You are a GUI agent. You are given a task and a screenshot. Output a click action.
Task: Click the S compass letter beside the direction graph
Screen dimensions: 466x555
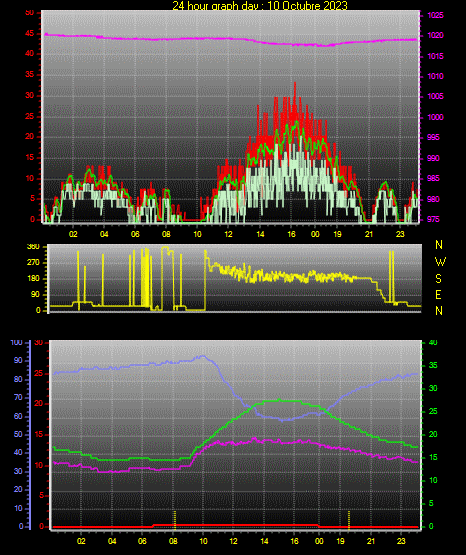click(438, 279)
